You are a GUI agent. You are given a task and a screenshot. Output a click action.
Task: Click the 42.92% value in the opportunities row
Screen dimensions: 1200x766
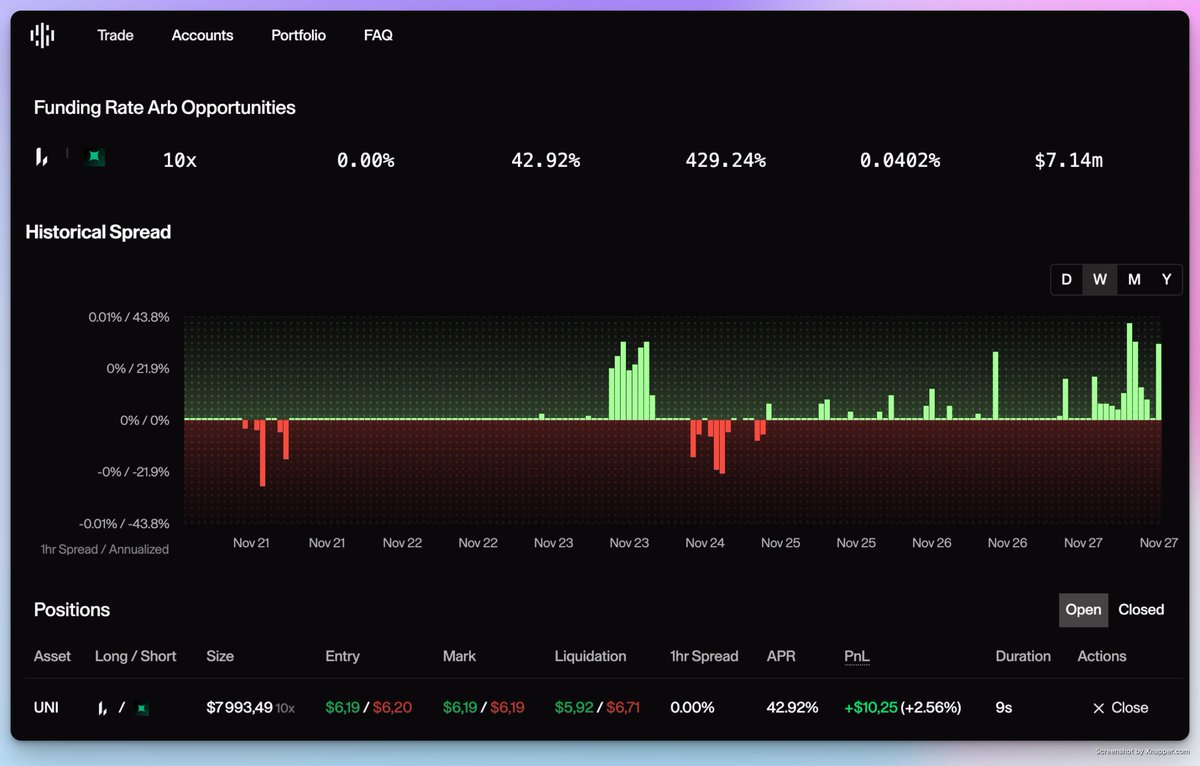(x=545, y=160)
